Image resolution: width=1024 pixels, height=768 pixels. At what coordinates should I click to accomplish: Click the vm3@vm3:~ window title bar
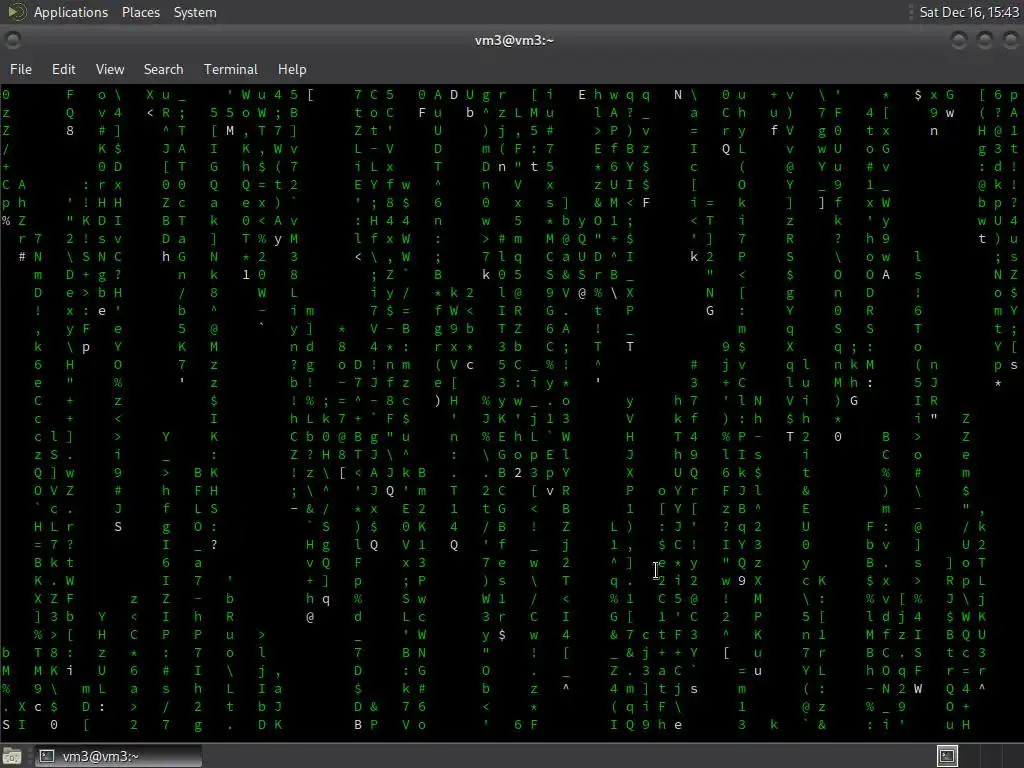[514, 40]
